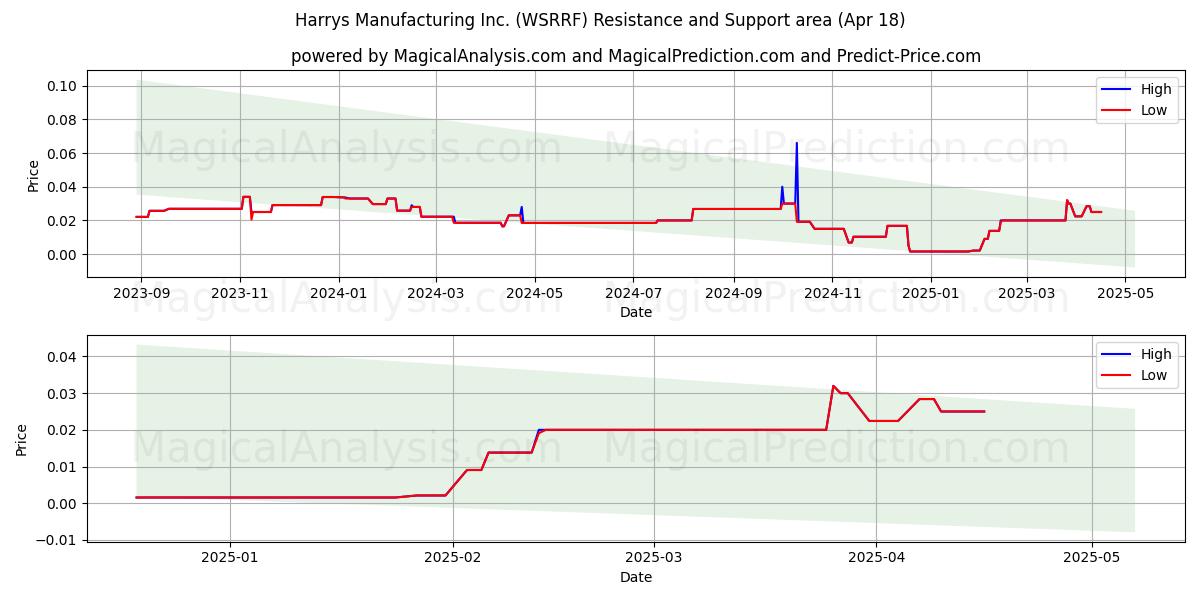
Task: Click 'High' in the bottom chart legend
Action: pos(1156,354)
